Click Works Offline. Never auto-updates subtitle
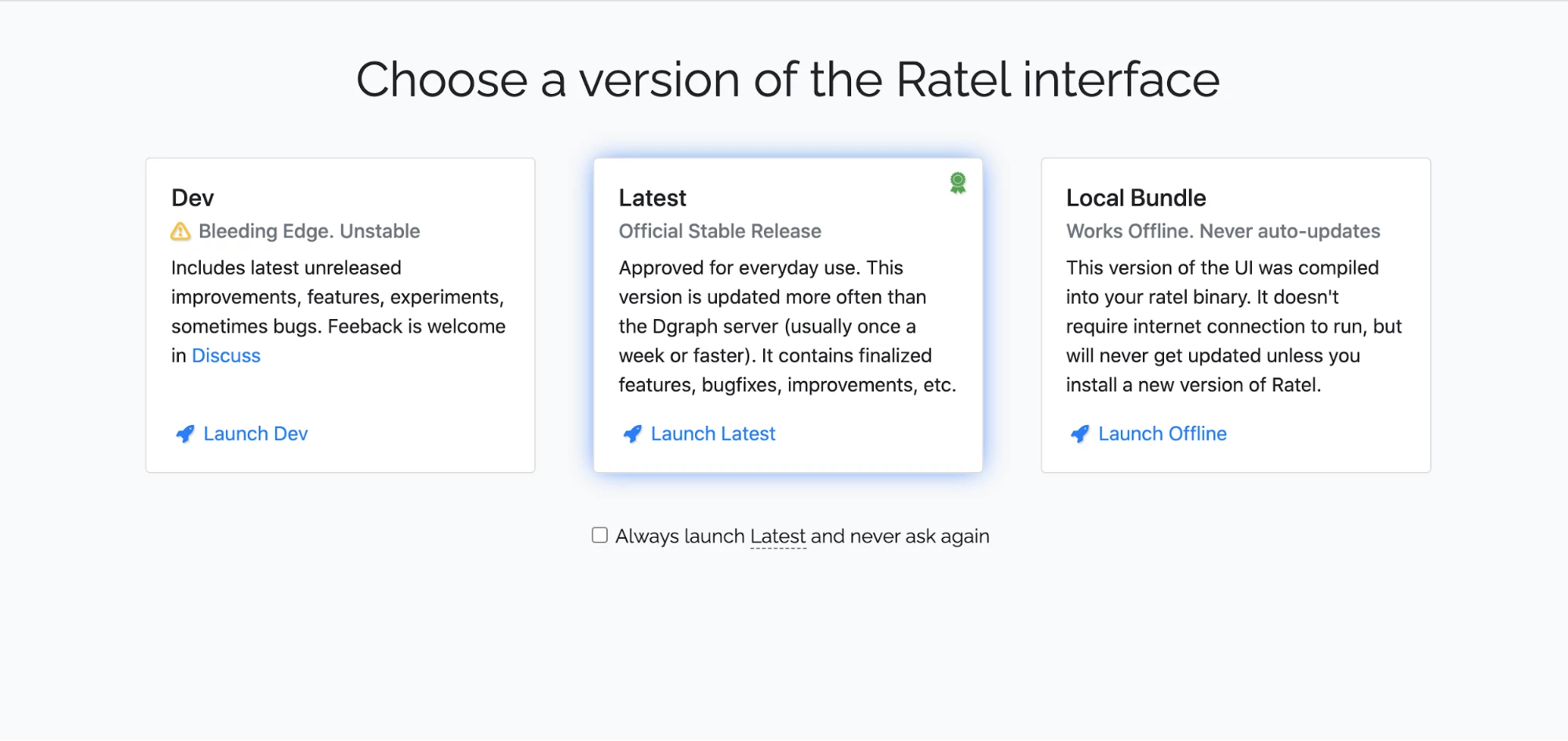This screenshot has width=1568, height=741. coord(1223,231)
